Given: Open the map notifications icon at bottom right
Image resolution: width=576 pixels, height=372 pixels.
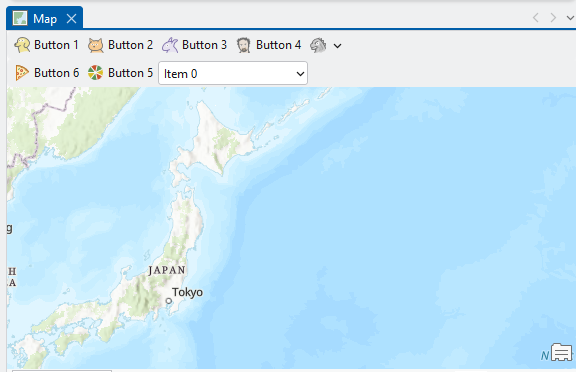Looking at the screenshot, I should (562, 353).
